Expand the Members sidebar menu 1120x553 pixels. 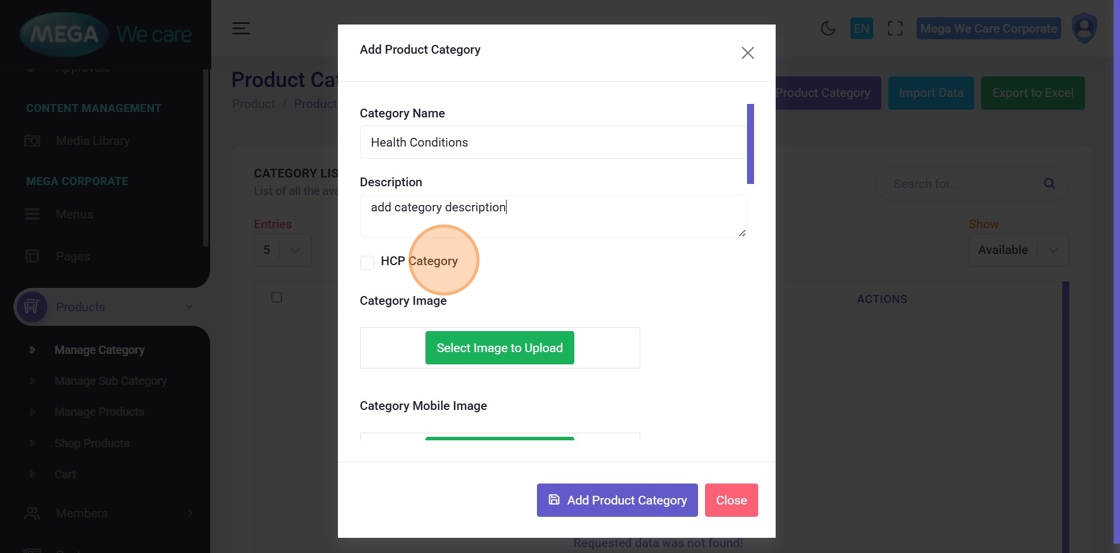110,513
